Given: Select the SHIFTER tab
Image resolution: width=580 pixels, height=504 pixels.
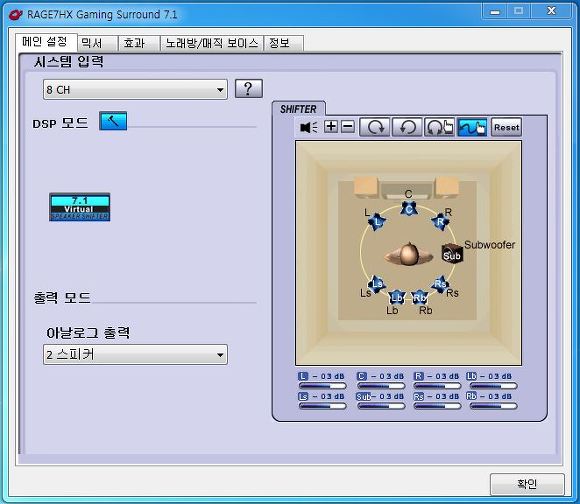Looking at the screenshot, I should (x=299, y=109).
